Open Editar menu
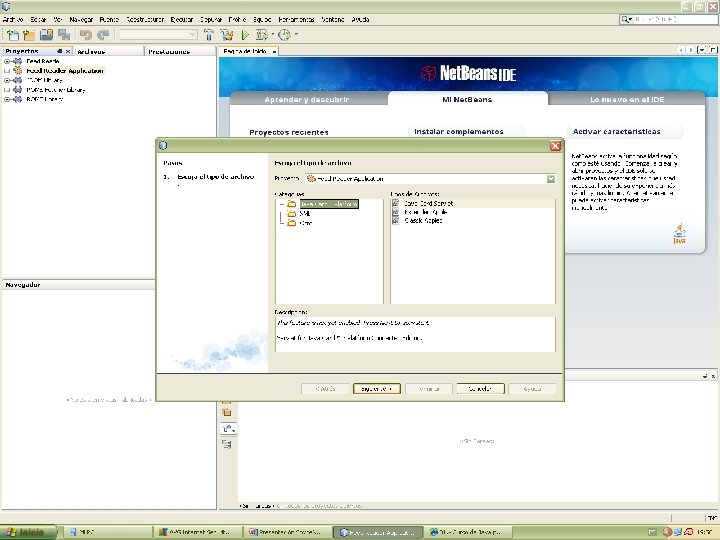 (x=38, y=19)
